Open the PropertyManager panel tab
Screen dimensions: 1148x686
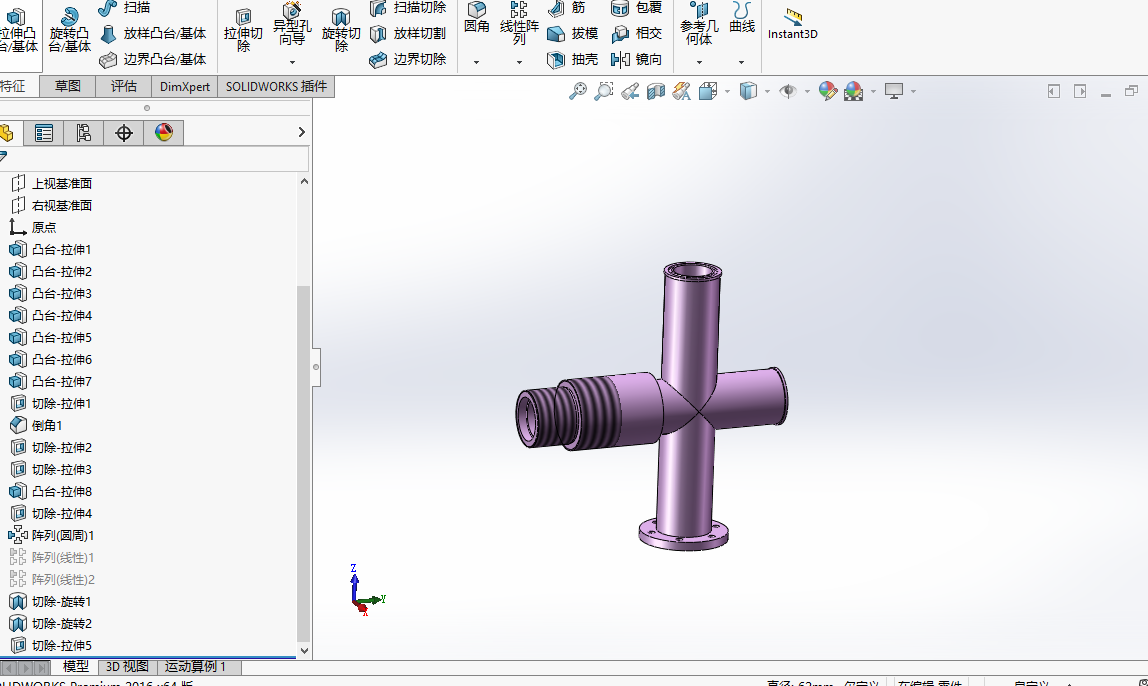pyautogui.click(x=44, y=133)
